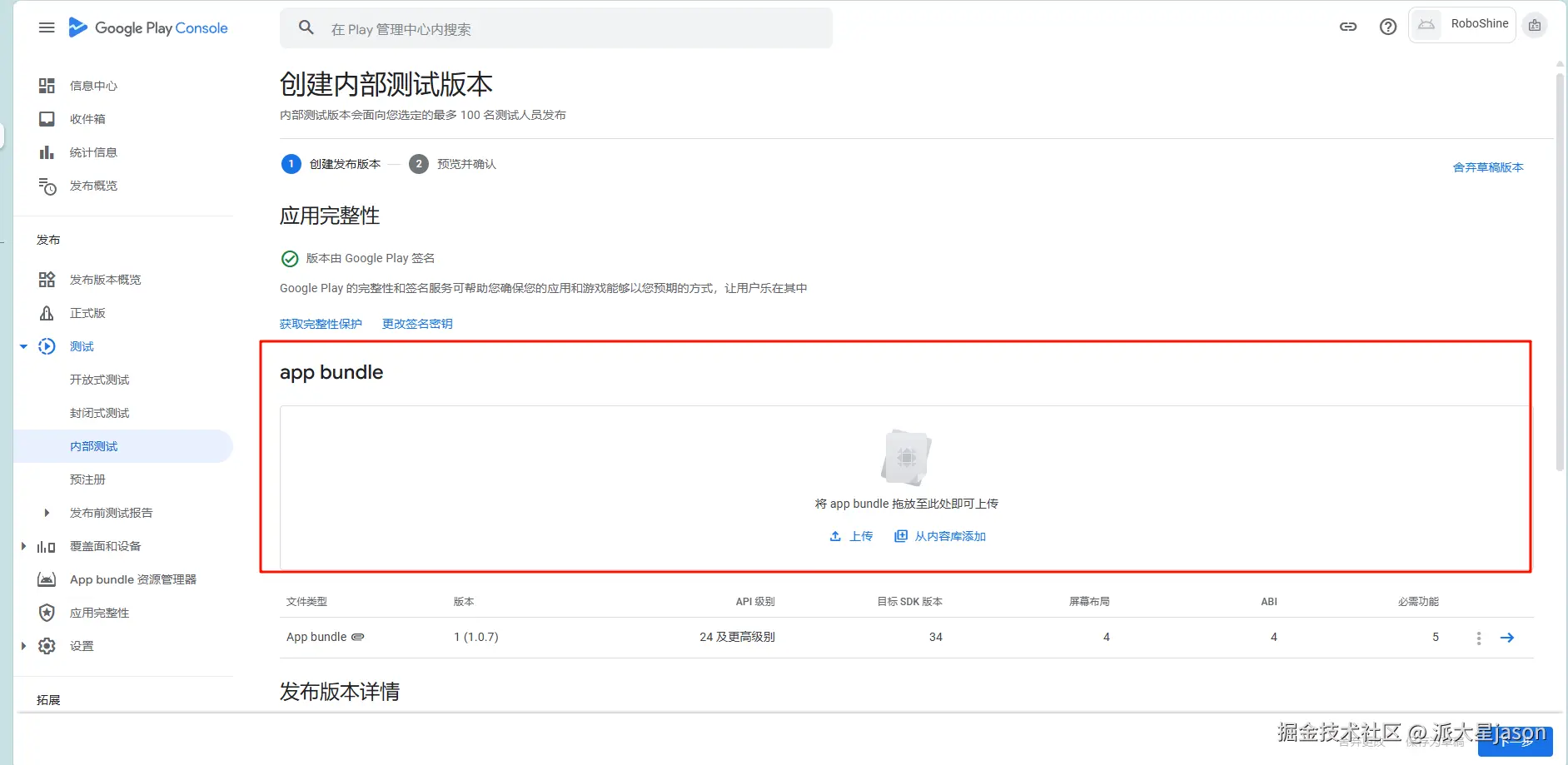This screenshot has width=1568, height=765.
Task: Click the App bundle 资源管理器 icon
Action: pyautogui.click(x=47, y=579)
